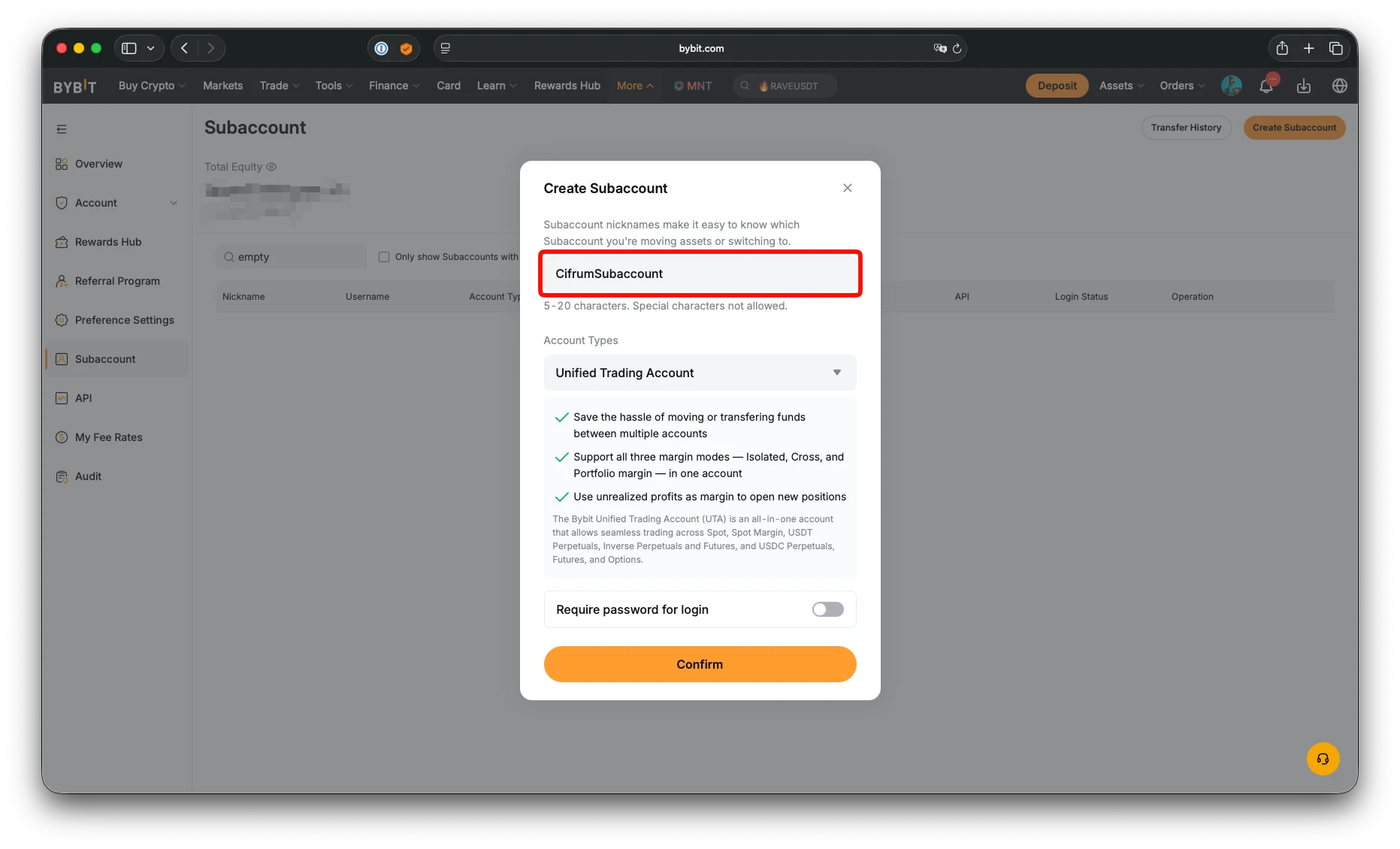Screen dimensions: 1400x849
Task: Open the Card menu item
Action: pyautogui.click(x=449, y=86)
